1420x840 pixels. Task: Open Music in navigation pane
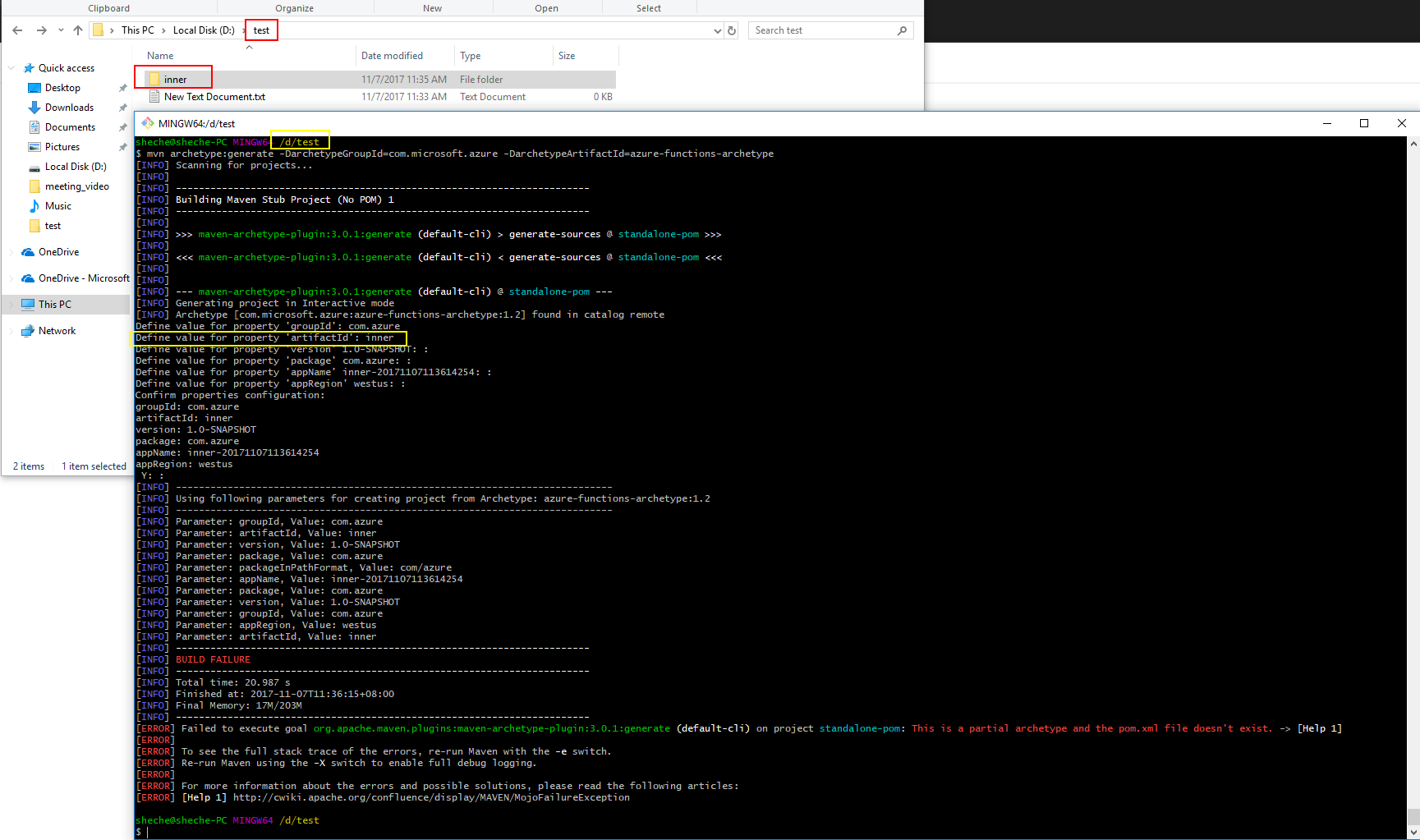click(58, 206)
